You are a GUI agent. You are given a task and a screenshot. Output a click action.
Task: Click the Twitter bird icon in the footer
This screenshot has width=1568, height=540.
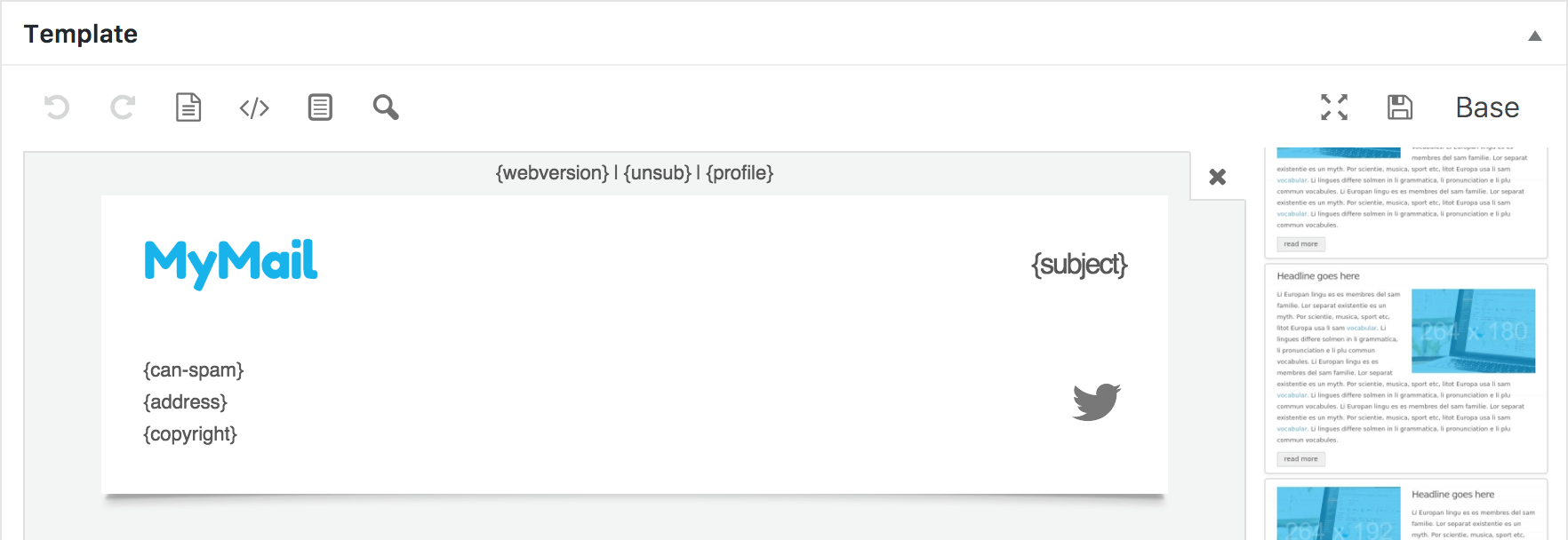(1098, 401)
